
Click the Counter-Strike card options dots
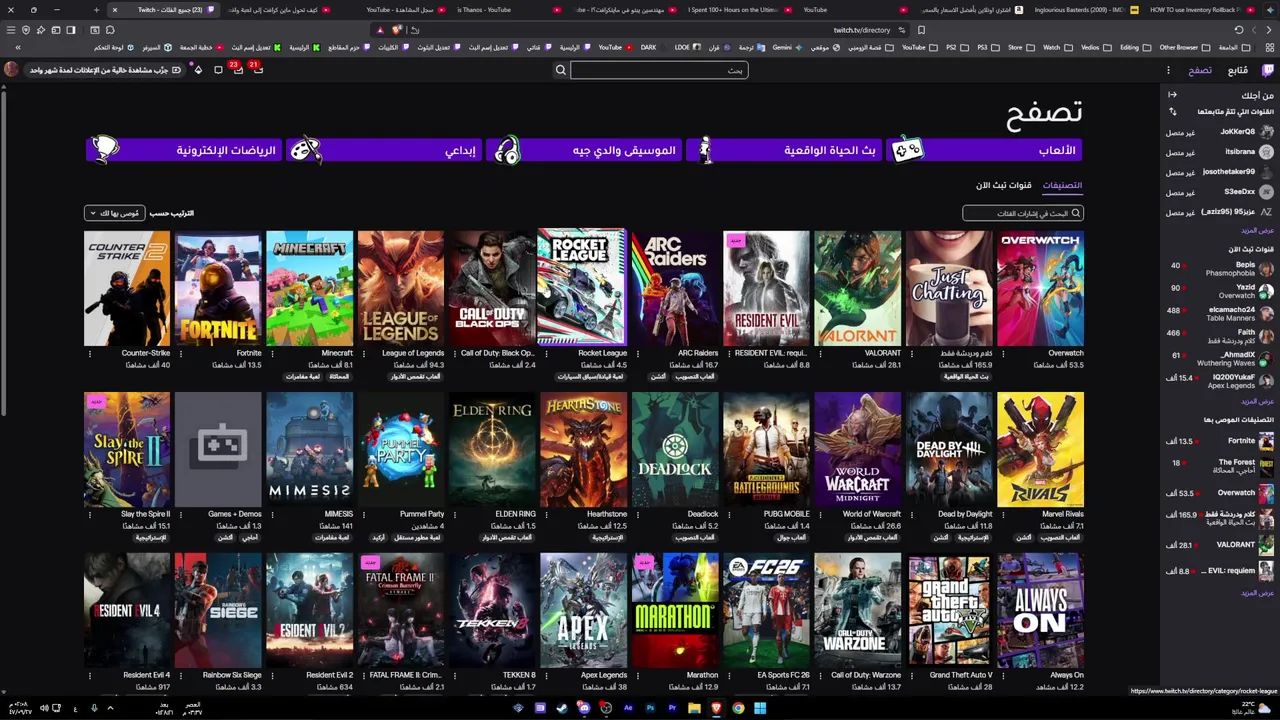[89, 353]
